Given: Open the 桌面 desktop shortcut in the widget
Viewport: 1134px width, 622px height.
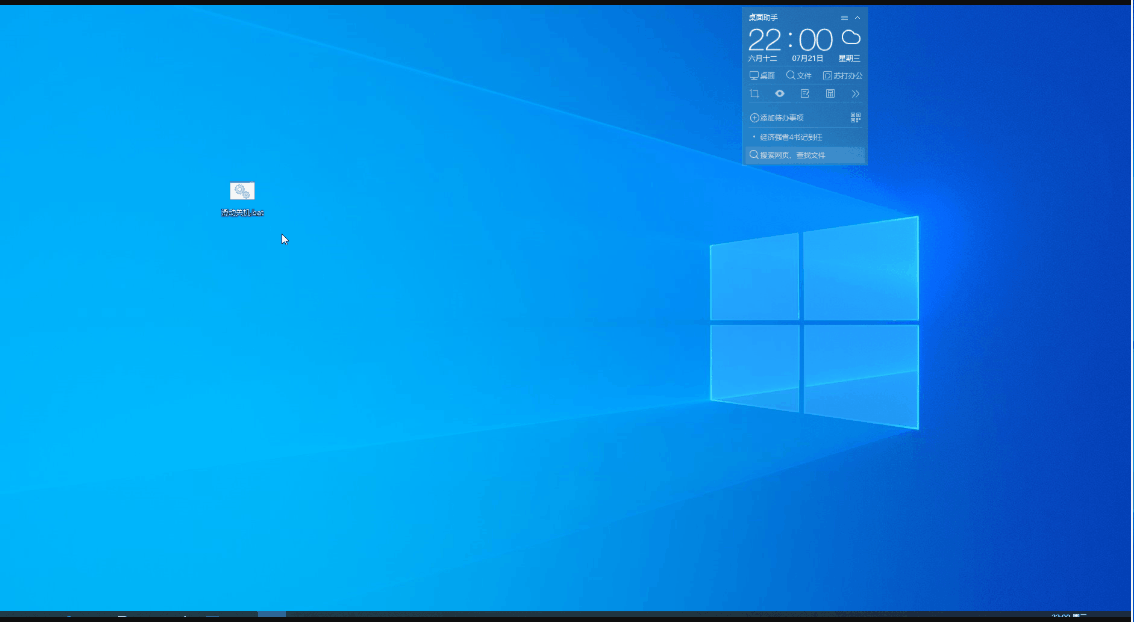Looking at the screenshot, I should point(762,75).
